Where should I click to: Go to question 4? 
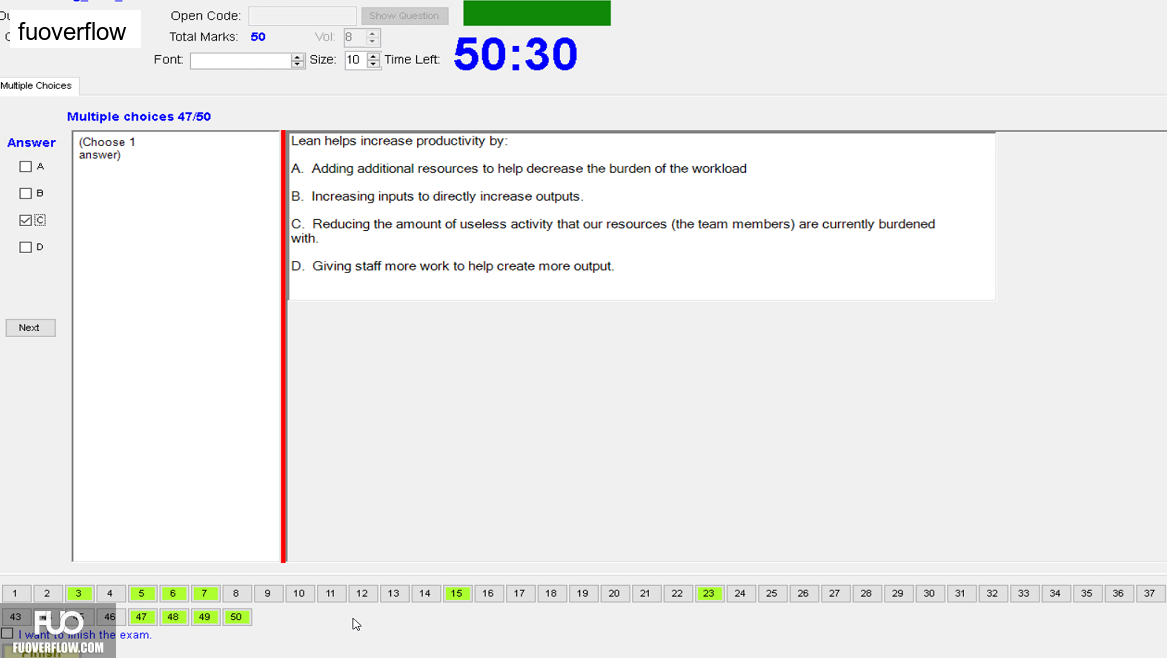tap(110, 593)
